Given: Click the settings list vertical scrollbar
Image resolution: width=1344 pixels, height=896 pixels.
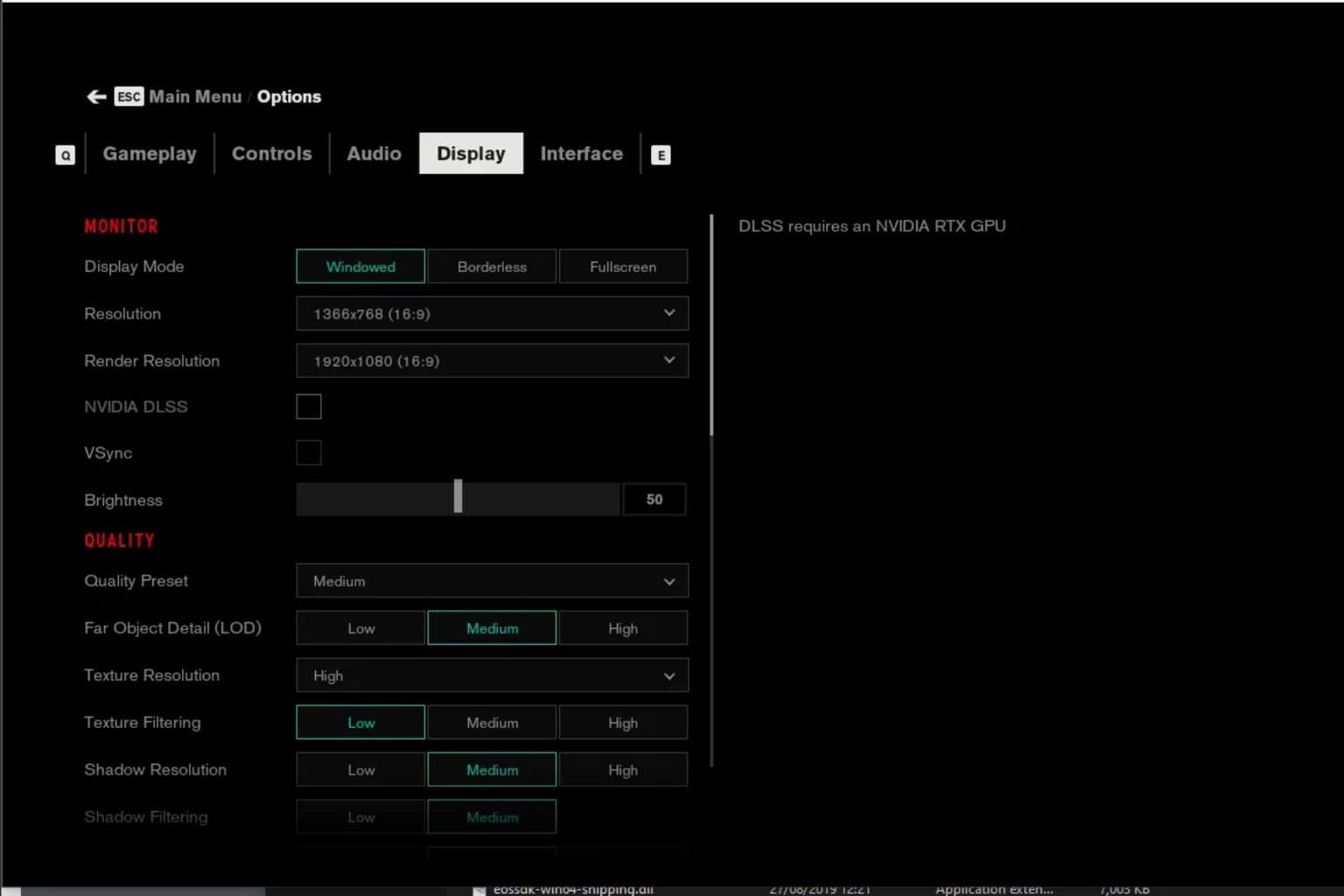Looking at the screenshot, I should [711, 325].
